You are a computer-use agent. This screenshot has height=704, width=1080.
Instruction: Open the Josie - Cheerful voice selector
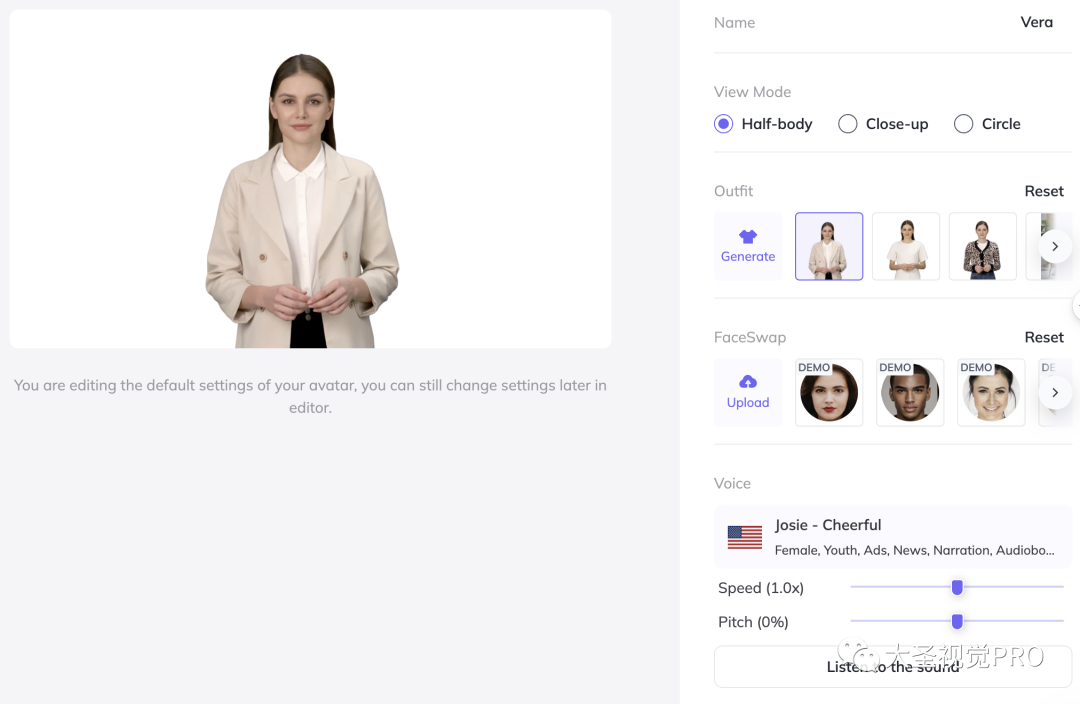coord(892,537)
